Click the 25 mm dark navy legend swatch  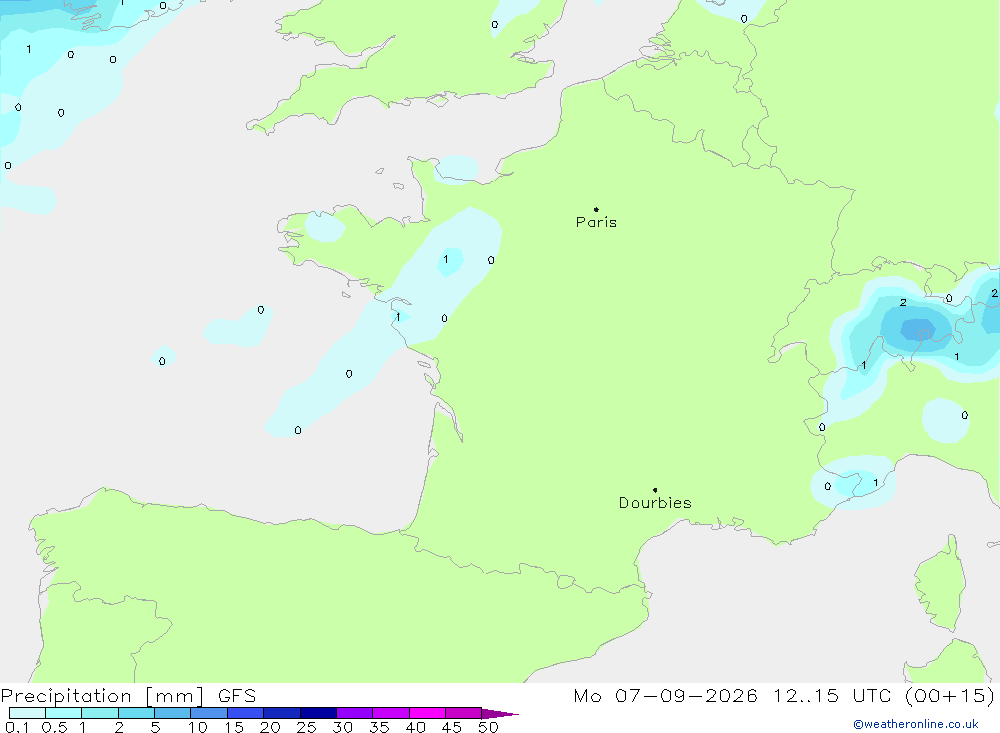pos(318,713)
